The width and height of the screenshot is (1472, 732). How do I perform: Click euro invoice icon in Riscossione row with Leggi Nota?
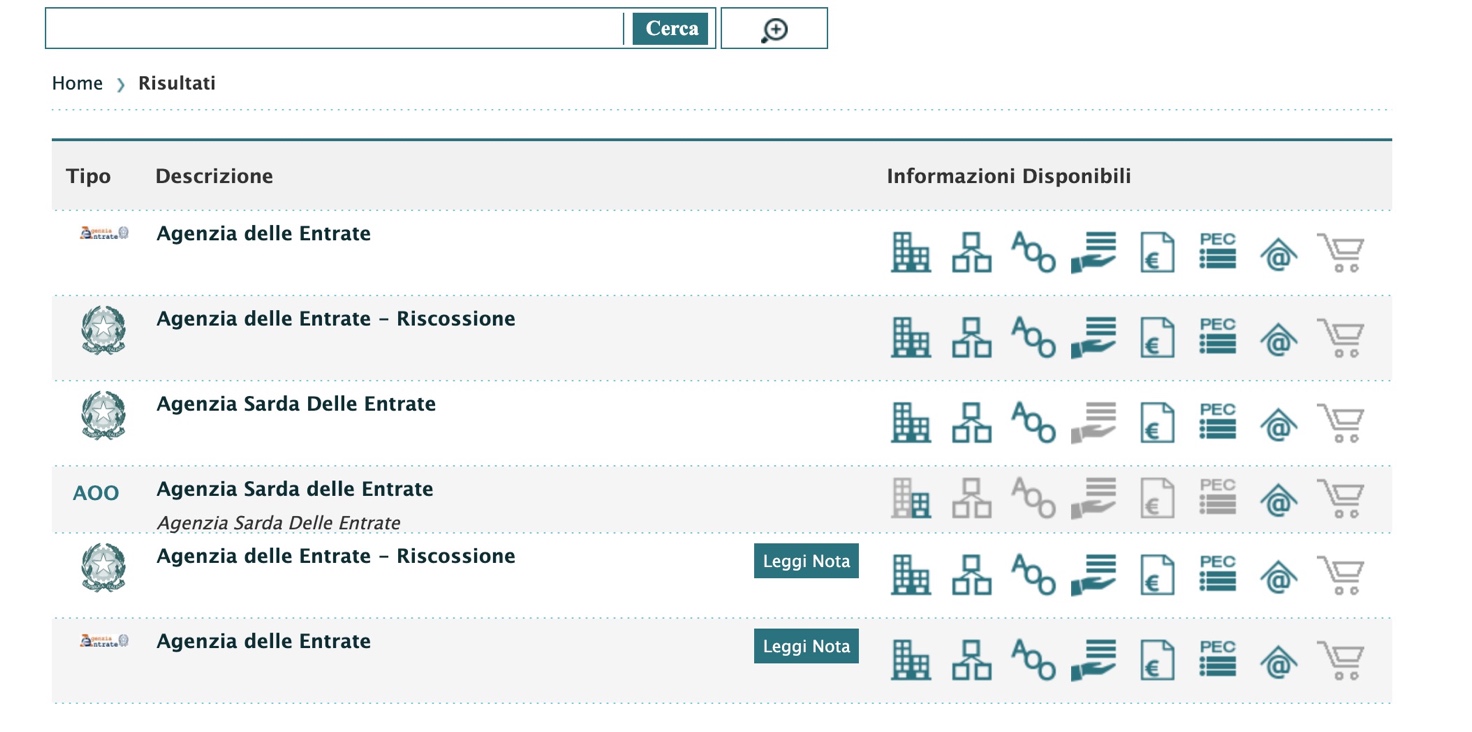1157,575
